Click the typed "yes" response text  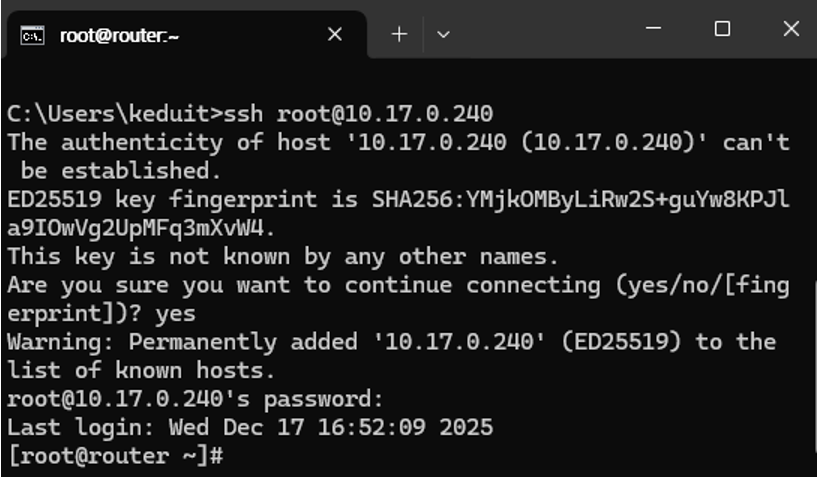[175, 314]
